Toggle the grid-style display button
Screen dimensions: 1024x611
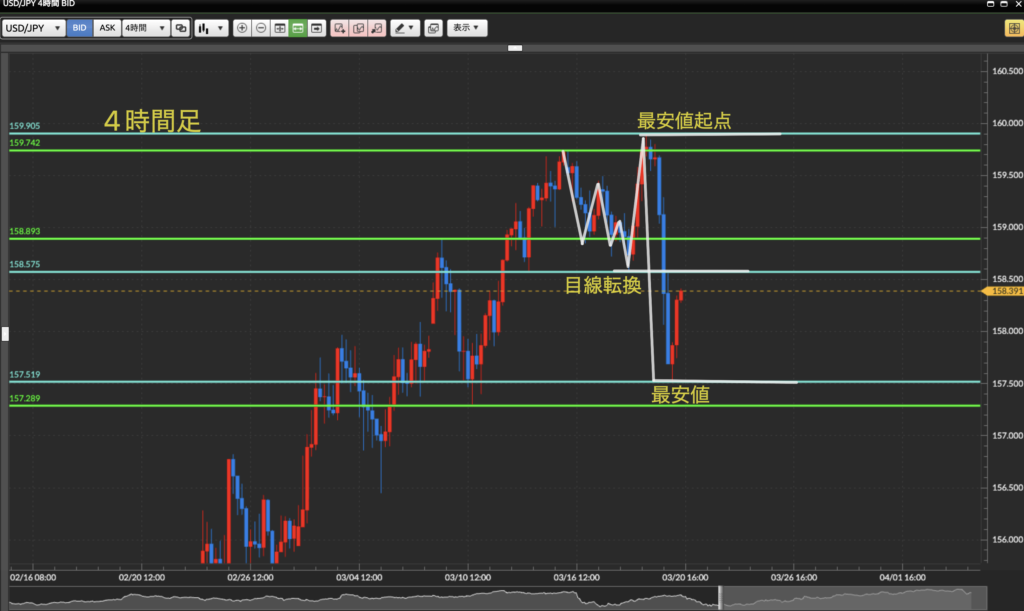[279, 28]
